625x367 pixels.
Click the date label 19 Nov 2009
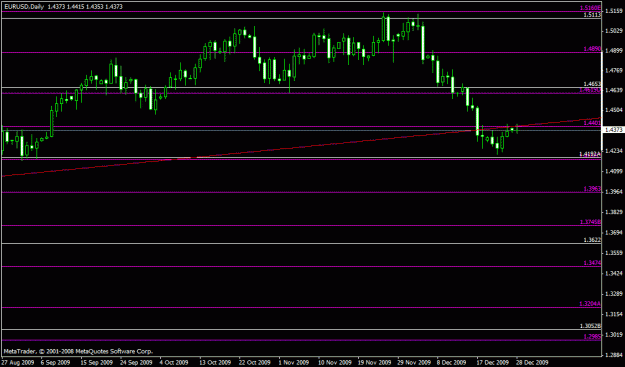374,363
